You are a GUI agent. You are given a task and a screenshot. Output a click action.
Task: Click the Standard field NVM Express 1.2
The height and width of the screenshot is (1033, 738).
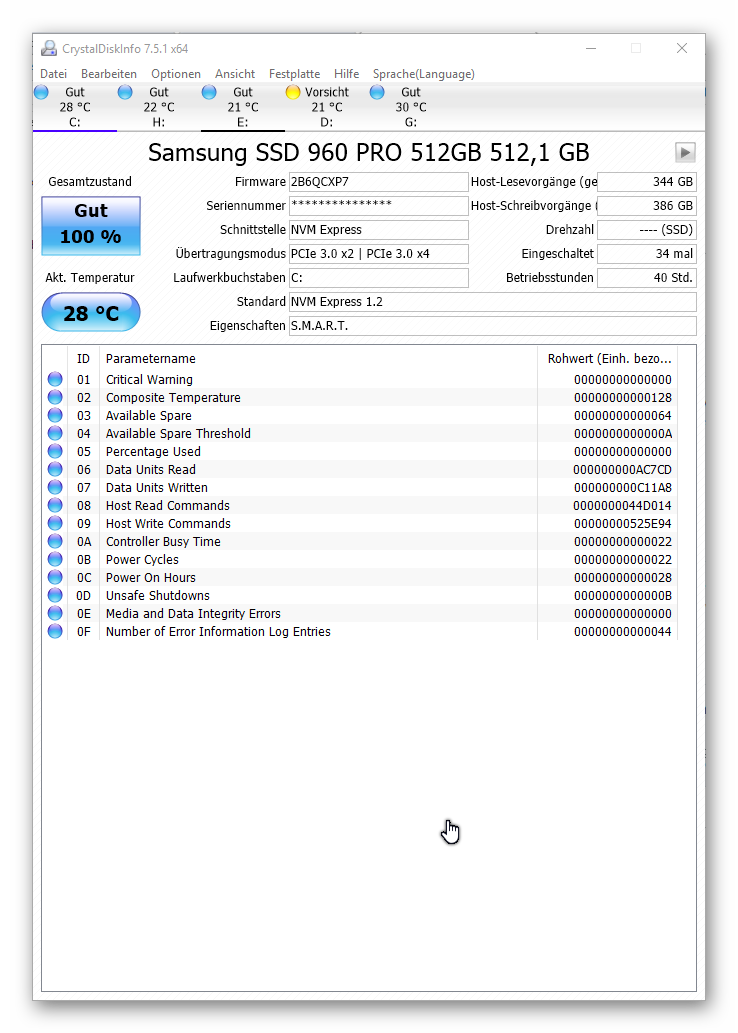pyautogui.click(x=493, y=302)
